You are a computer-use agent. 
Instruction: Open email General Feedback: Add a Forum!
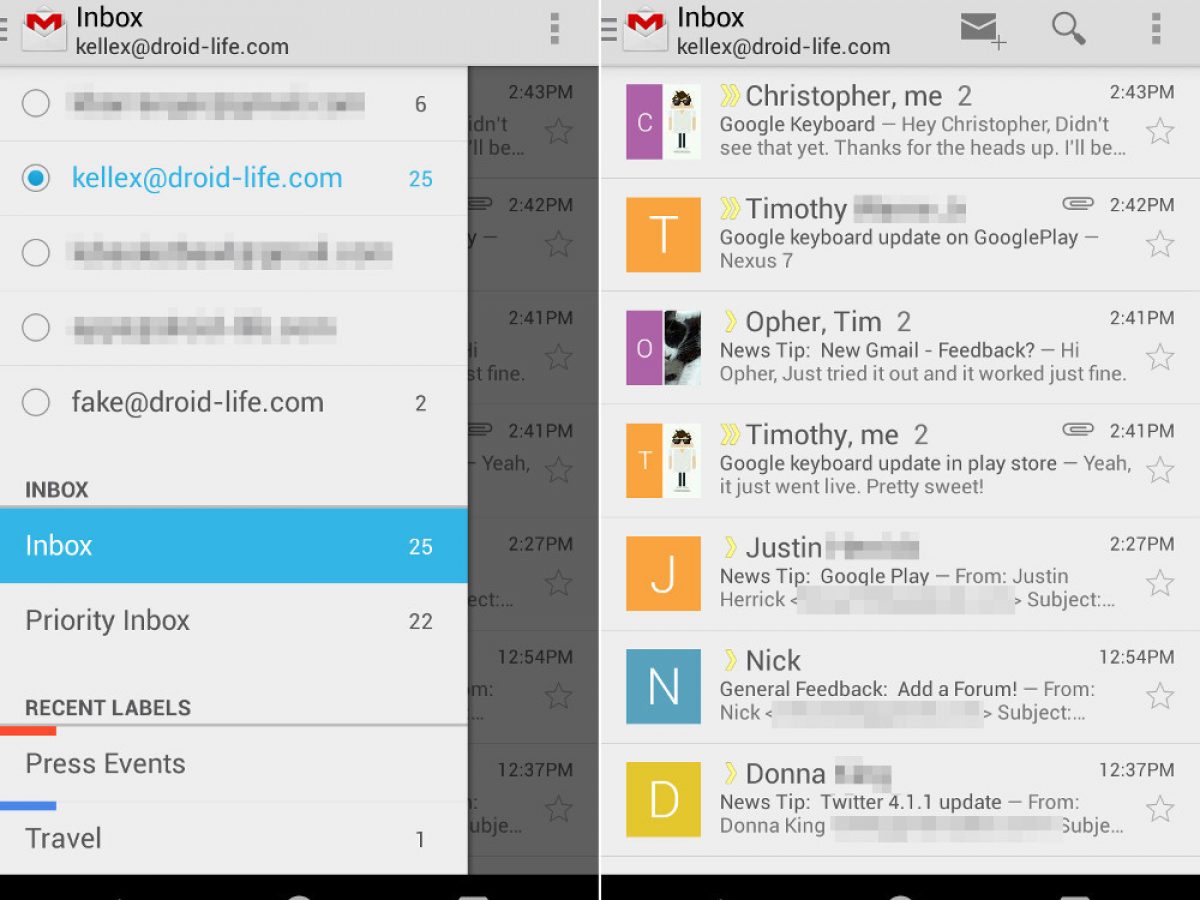[900, 688]
